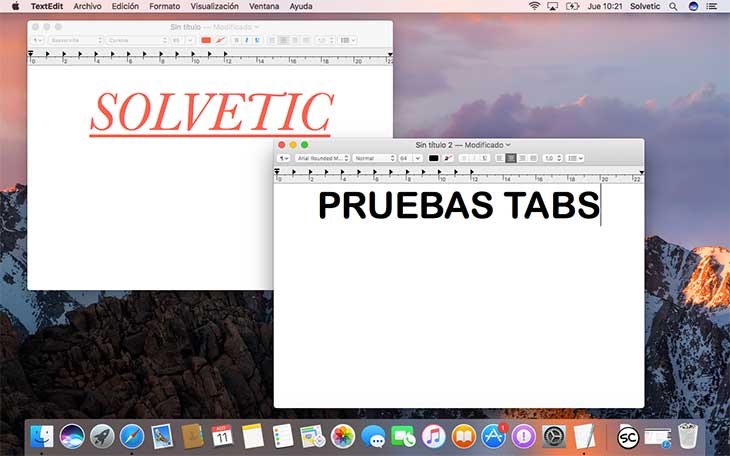The width and height of the screenshot is (730, 456).
Task: Open iTunes from the Dock
Action: pos(433,436)
